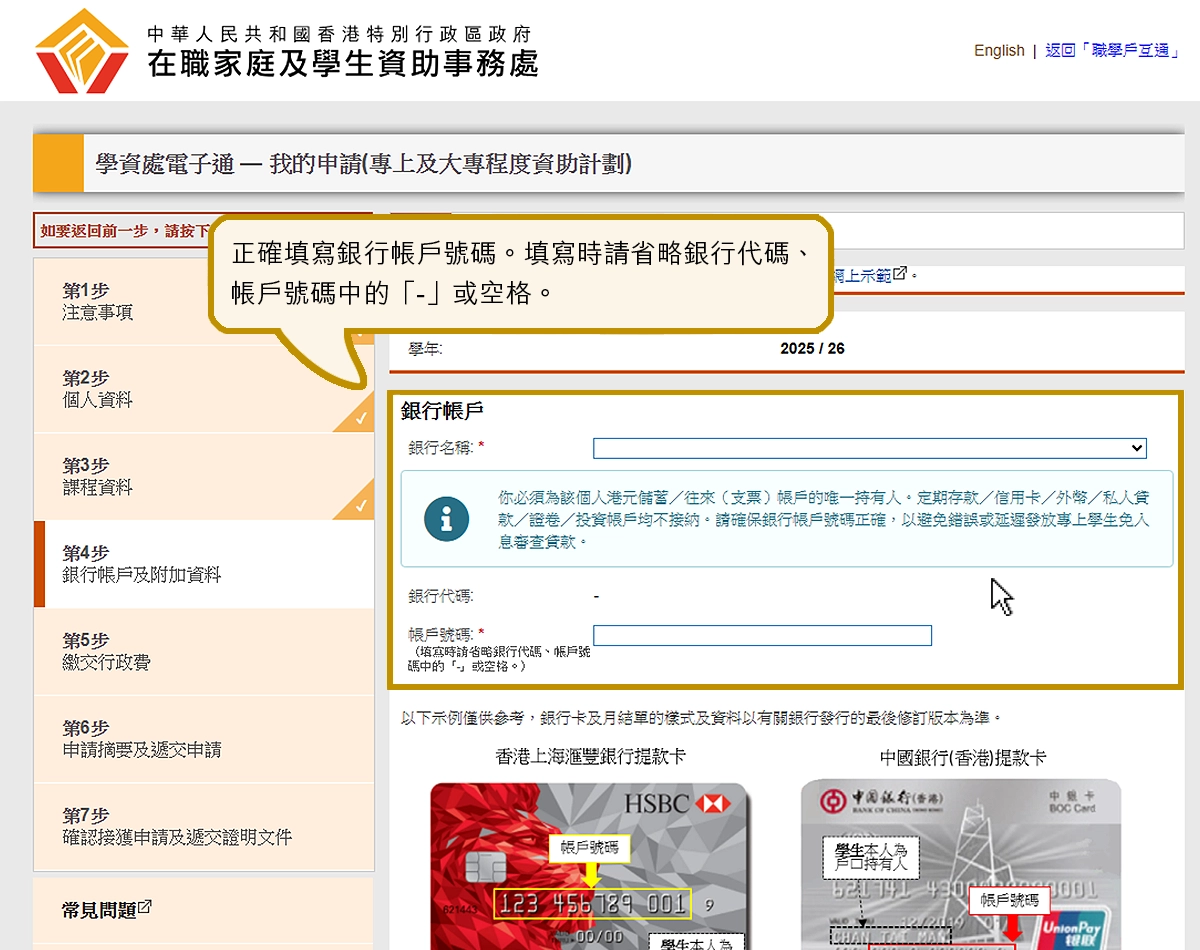Click the Working Family and Student Financial Assistance Agency logo

(82, 50)
